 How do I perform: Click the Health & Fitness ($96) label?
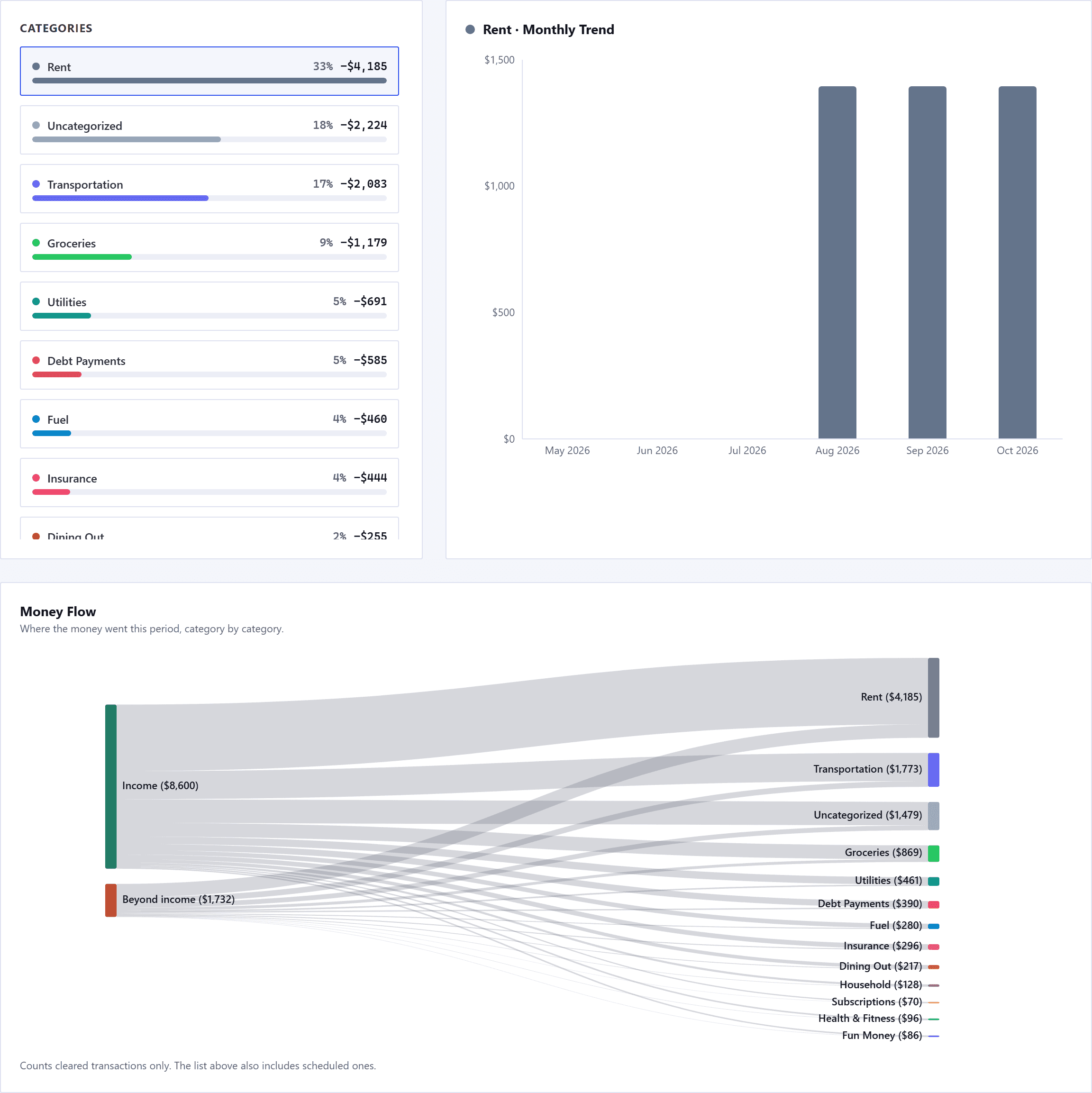[x=870, y=1018]
